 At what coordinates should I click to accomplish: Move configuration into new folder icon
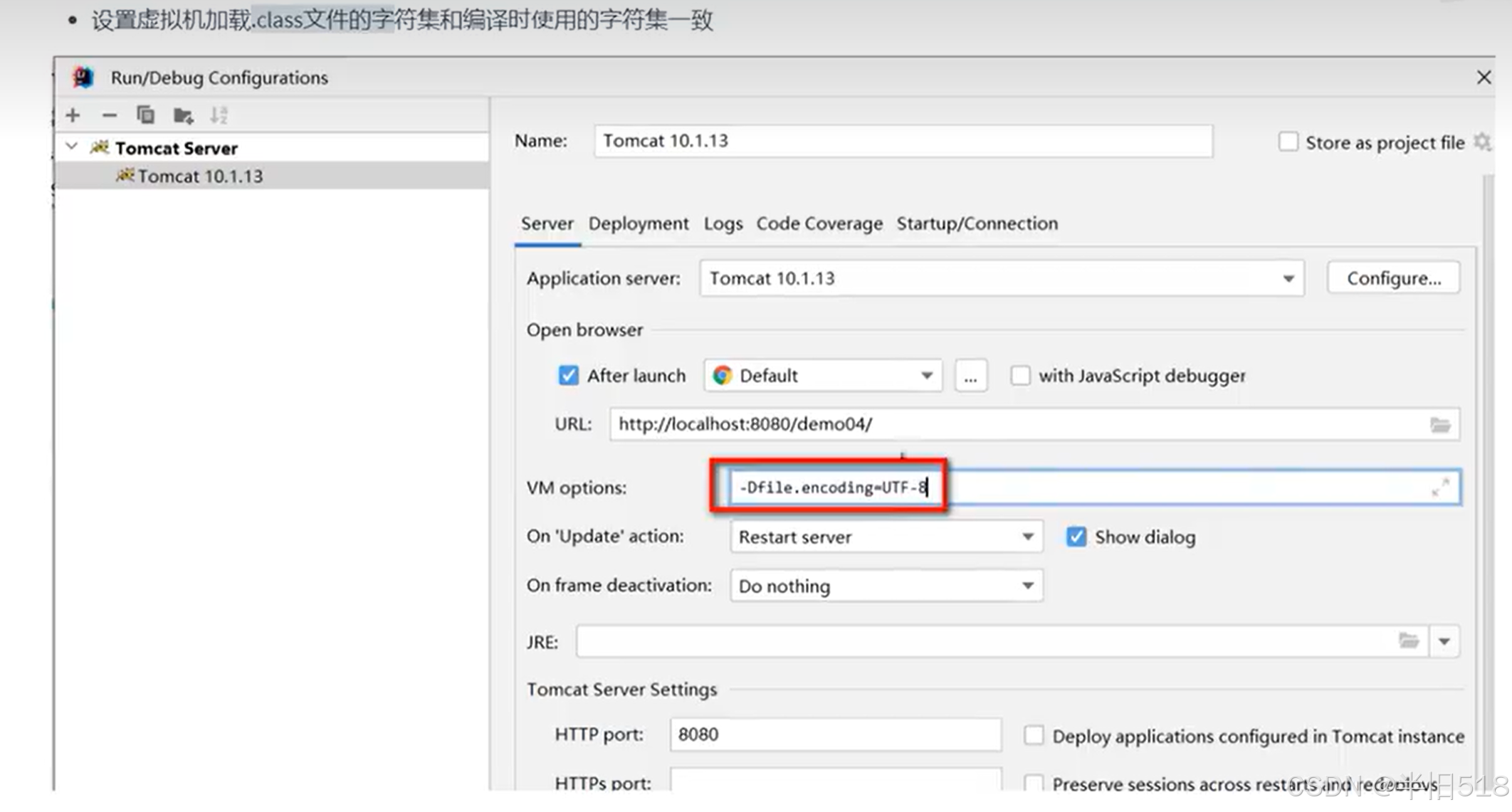(183, 115)
